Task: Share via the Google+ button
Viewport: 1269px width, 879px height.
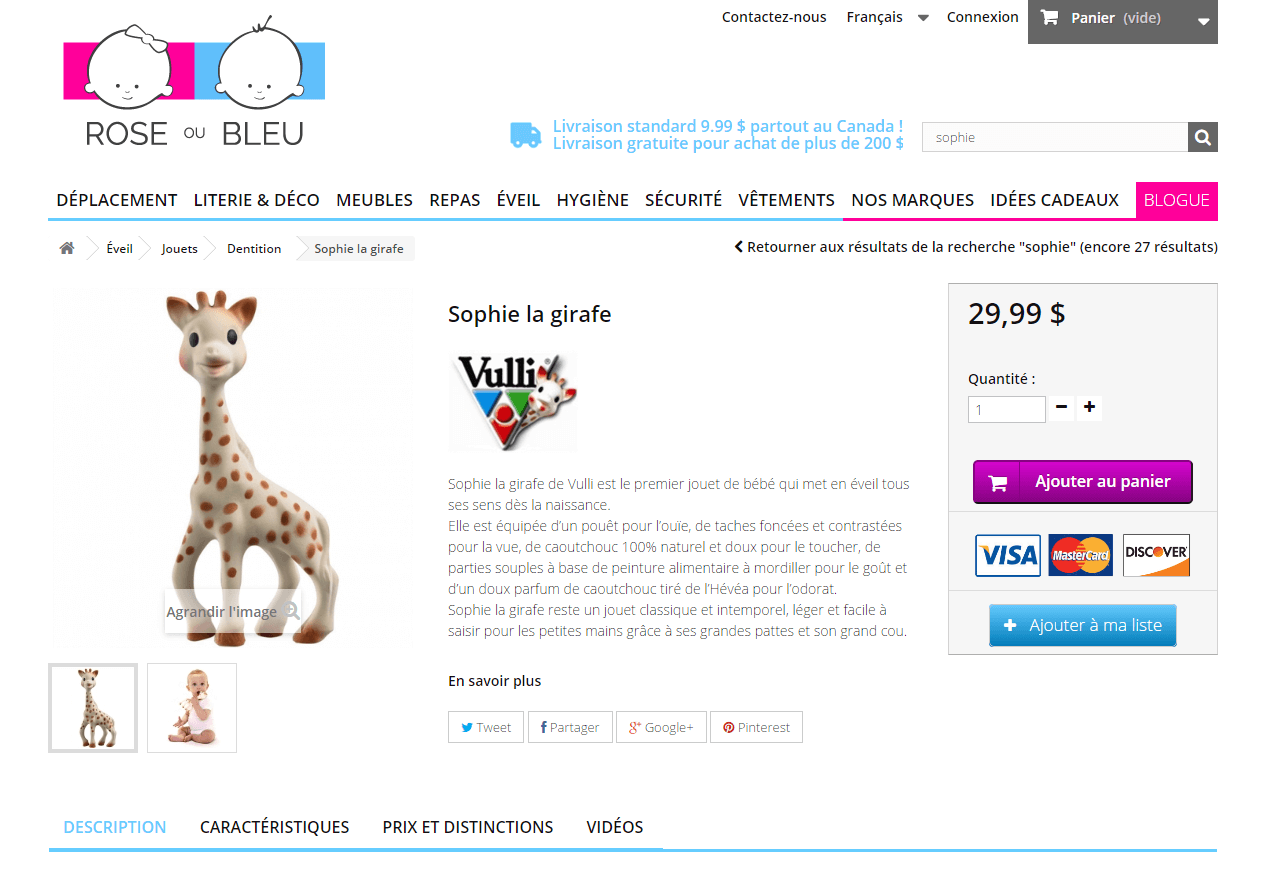Action: click(661, 727)
